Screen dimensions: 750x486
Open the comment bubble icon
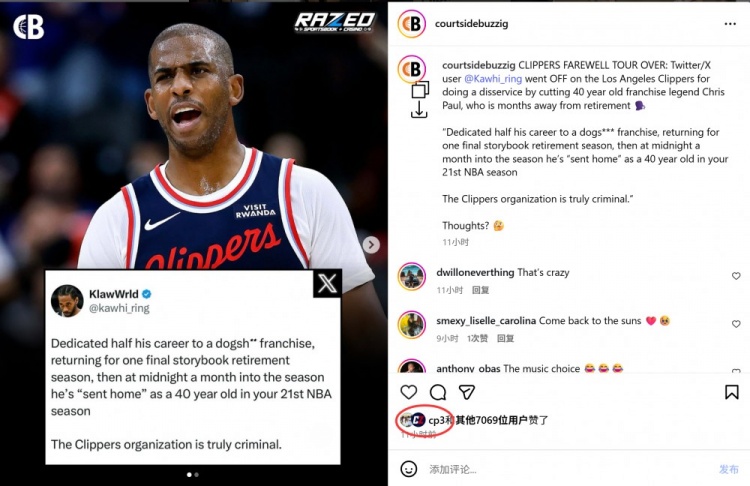[x=438, y=392]
